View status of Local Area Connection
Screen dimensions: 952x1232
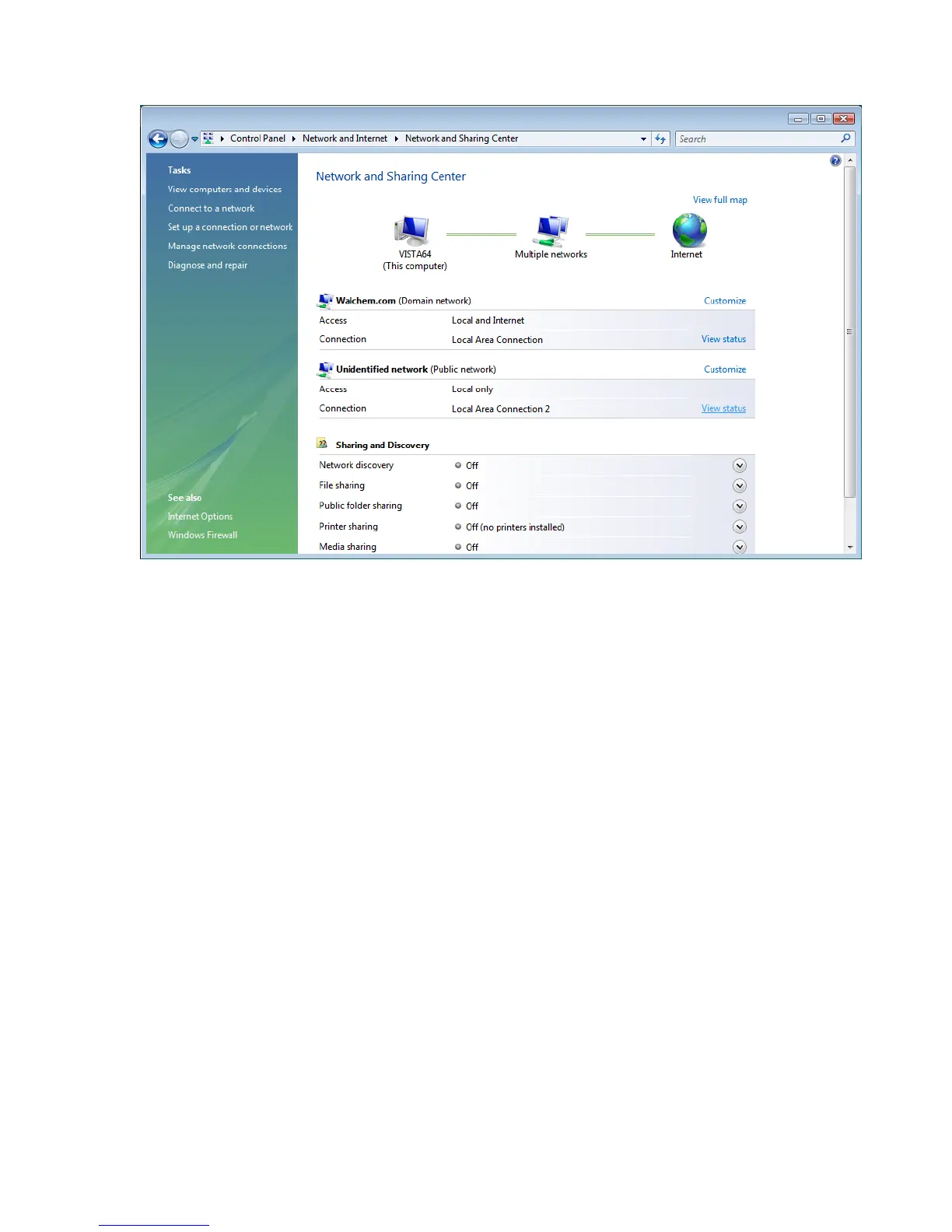(x=723, y=339)
